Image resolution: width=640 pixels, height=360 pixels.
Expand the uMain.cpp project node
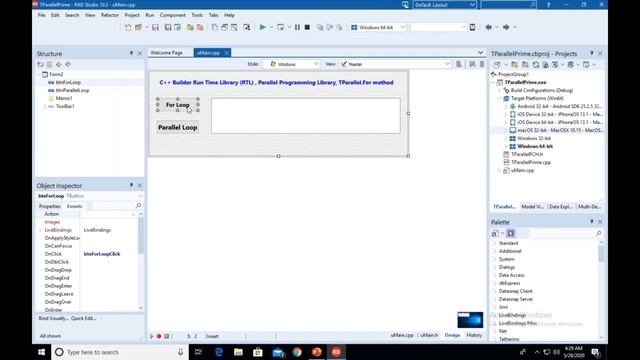(x=500, y=170)
